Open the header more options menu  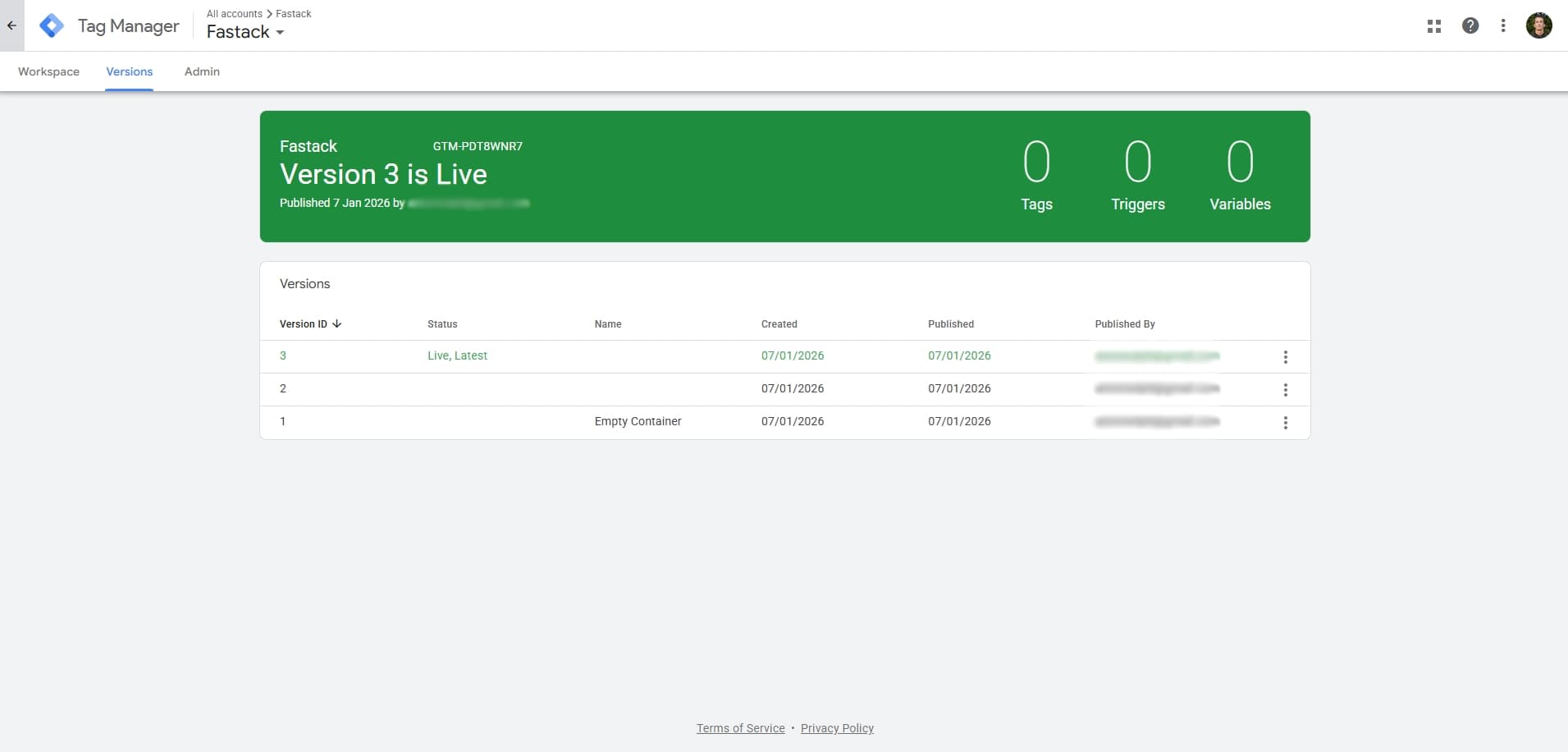[x=1503, y=25]
